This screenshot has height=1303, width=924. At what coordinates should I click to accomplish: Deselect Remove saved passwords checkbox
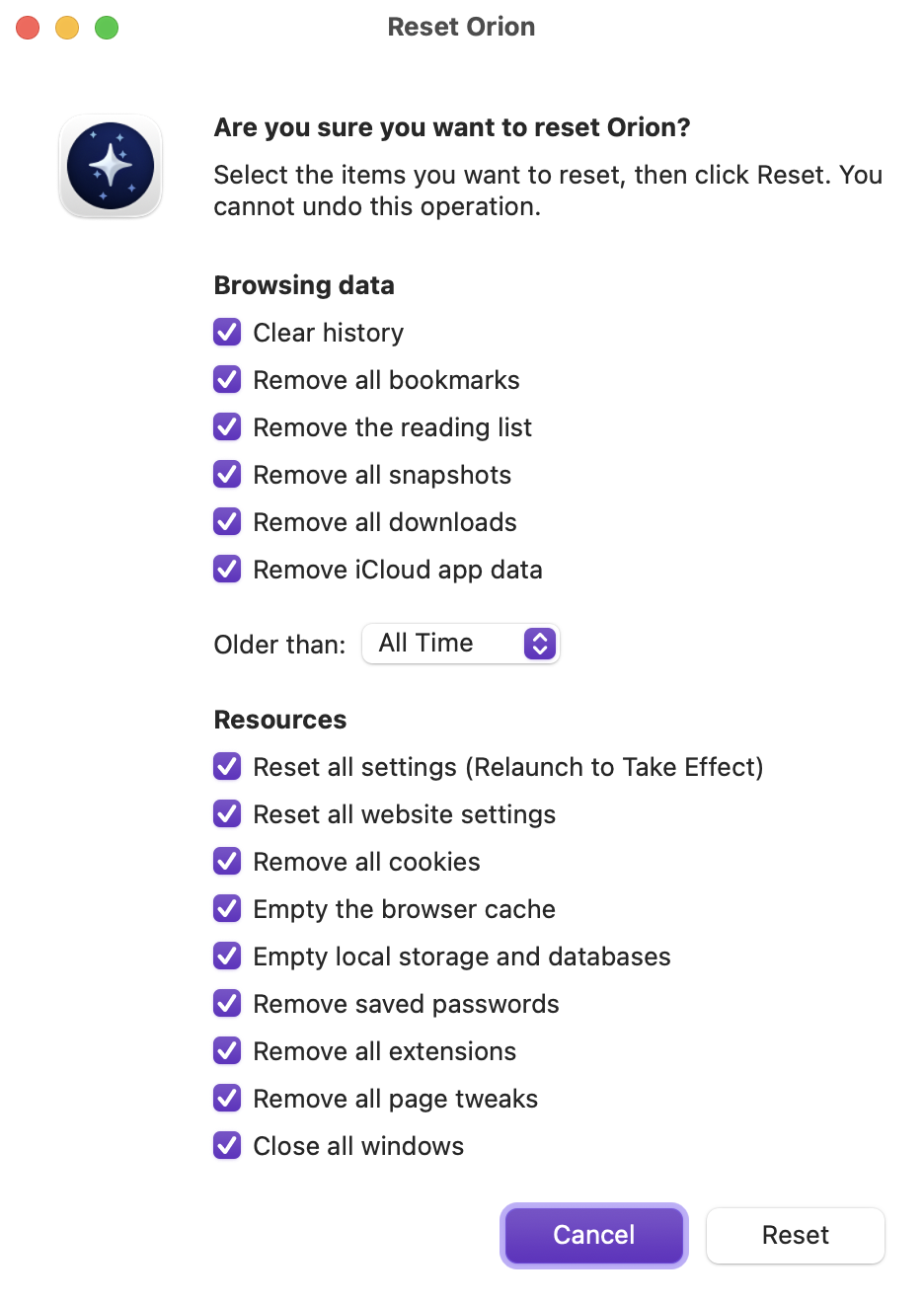point(227,1004)
